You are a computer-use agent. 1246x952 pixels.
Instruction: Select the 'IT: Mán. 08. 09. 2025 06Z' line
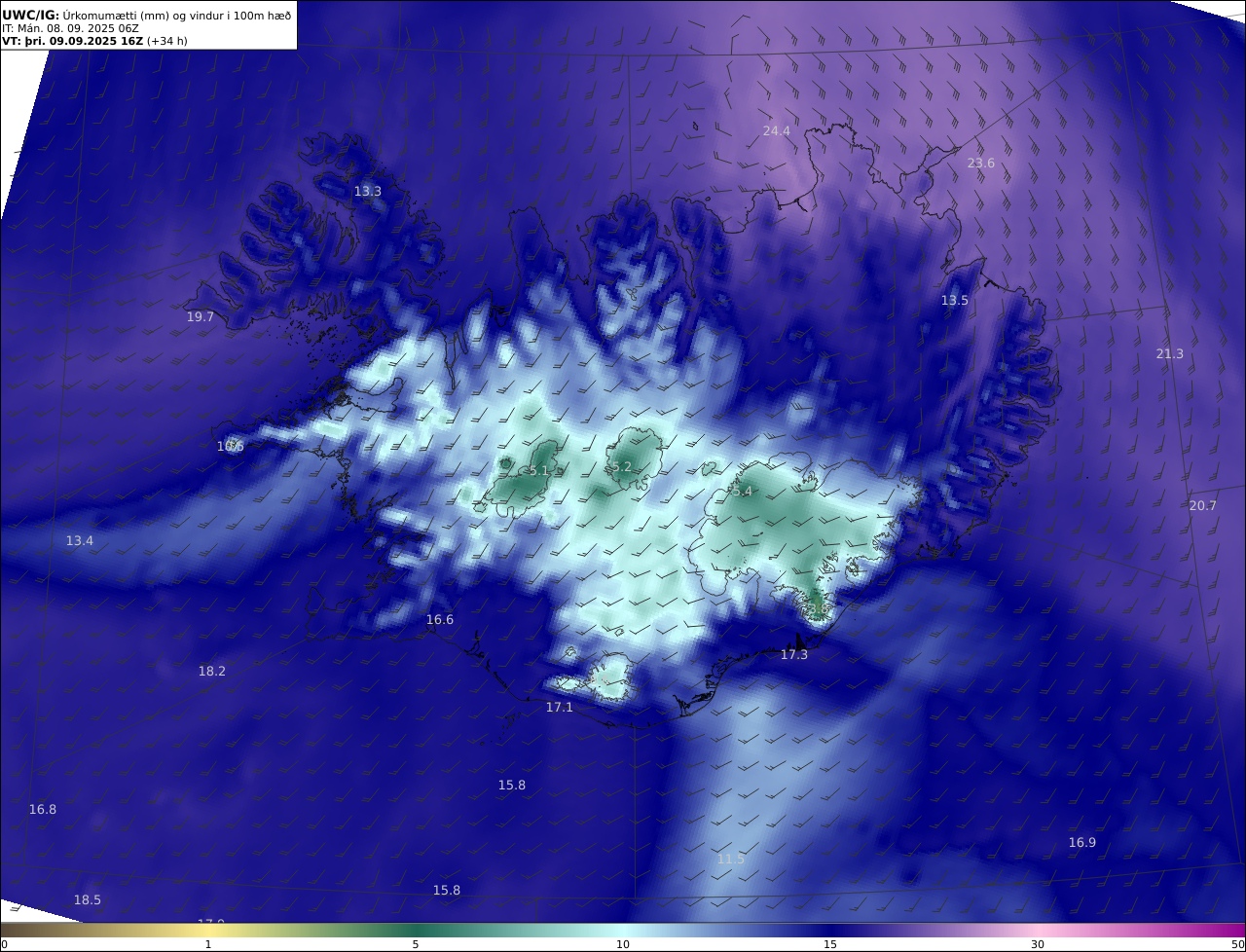pos(70,28)
